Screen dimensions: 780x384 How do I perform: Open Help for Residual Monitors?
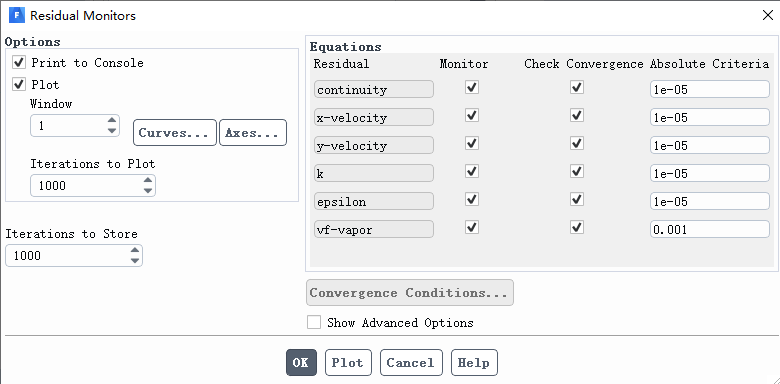pos(474,363)
